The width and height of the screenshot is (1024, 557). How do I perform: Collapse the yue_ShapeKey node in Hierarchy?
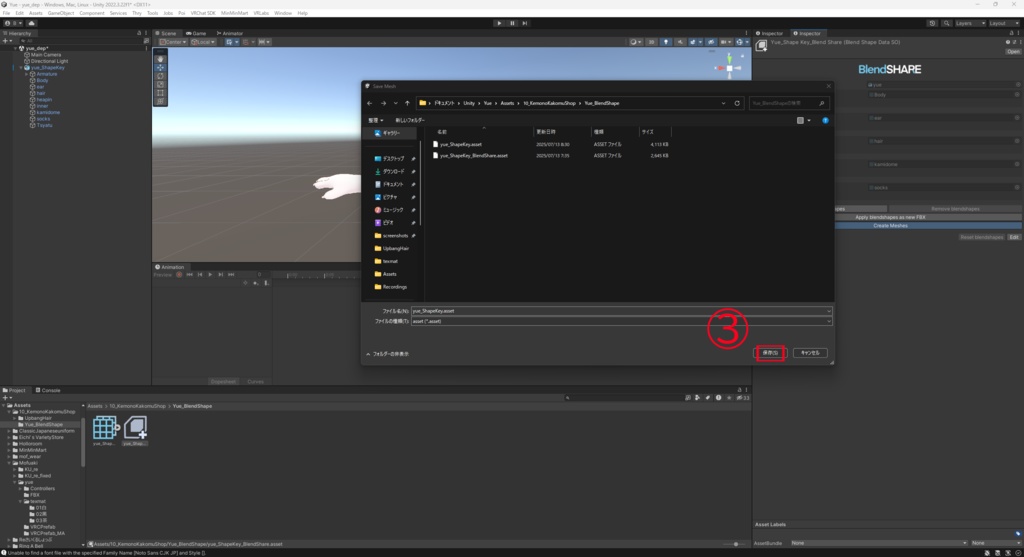pos(21,67)
